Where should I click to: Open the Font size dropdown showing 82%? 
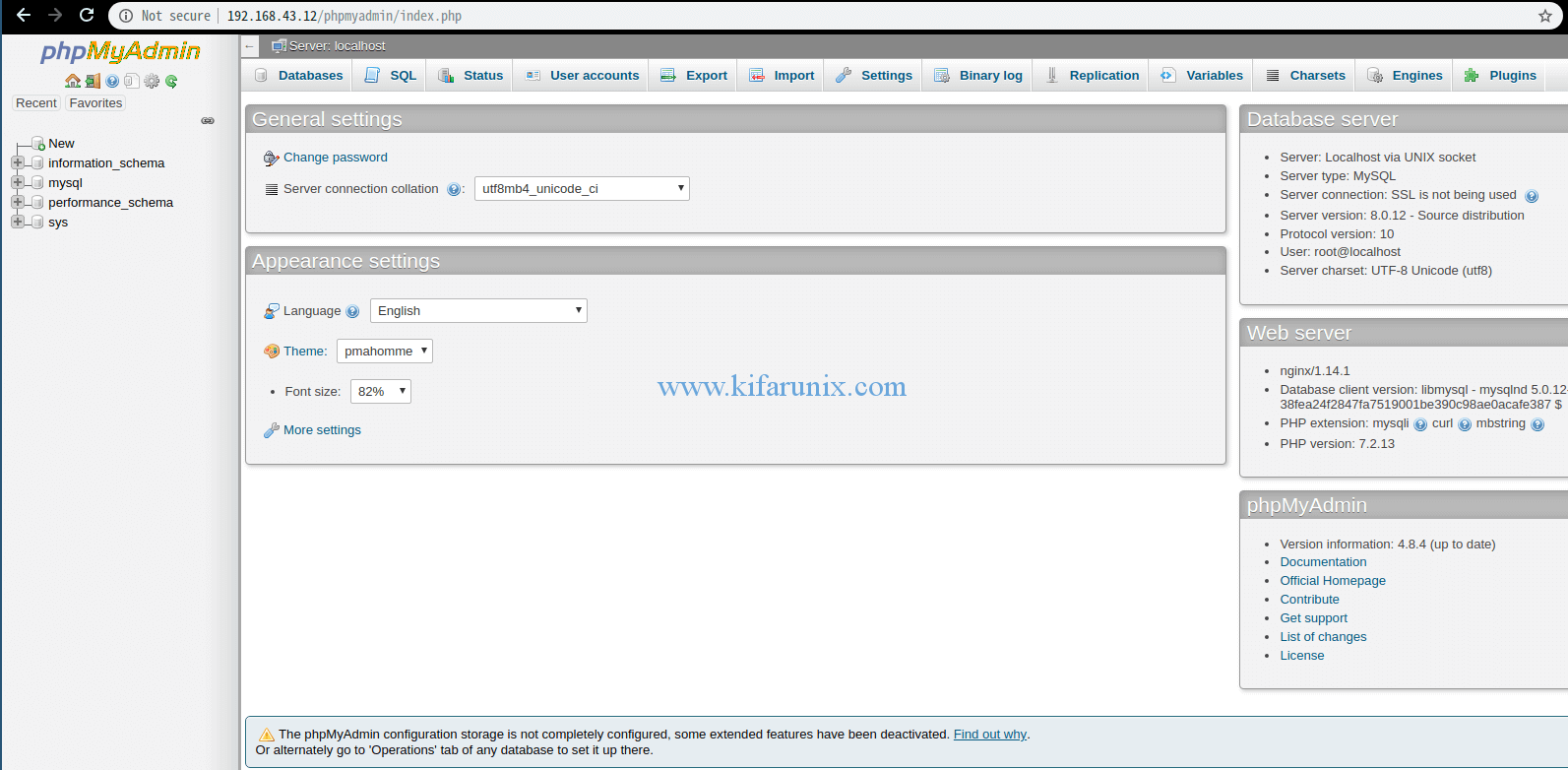(381, 392)
